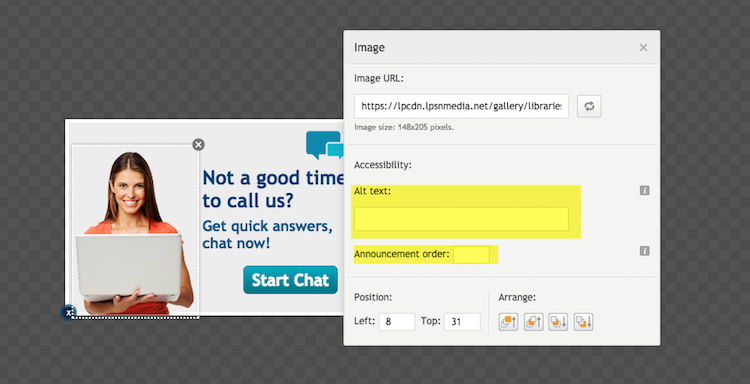
Task: Open the Announcement order info icon
Action: (644, 251)
